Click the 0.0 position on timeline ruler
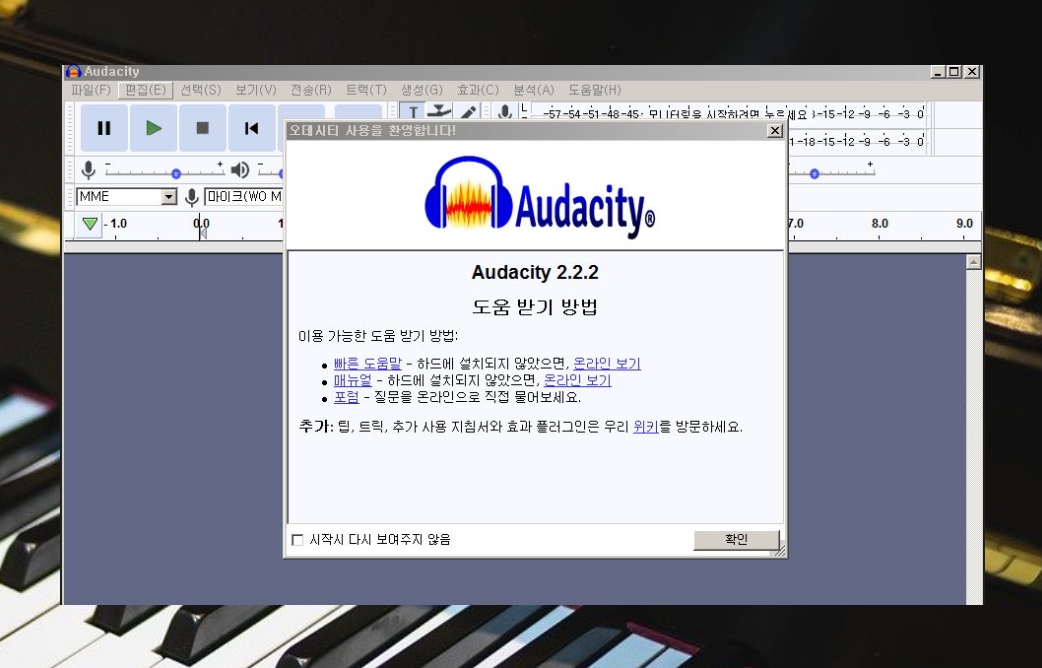Image resolution: width=1042 pixels, height=668 pixels. pyautogui.click(x=201, y=224)
